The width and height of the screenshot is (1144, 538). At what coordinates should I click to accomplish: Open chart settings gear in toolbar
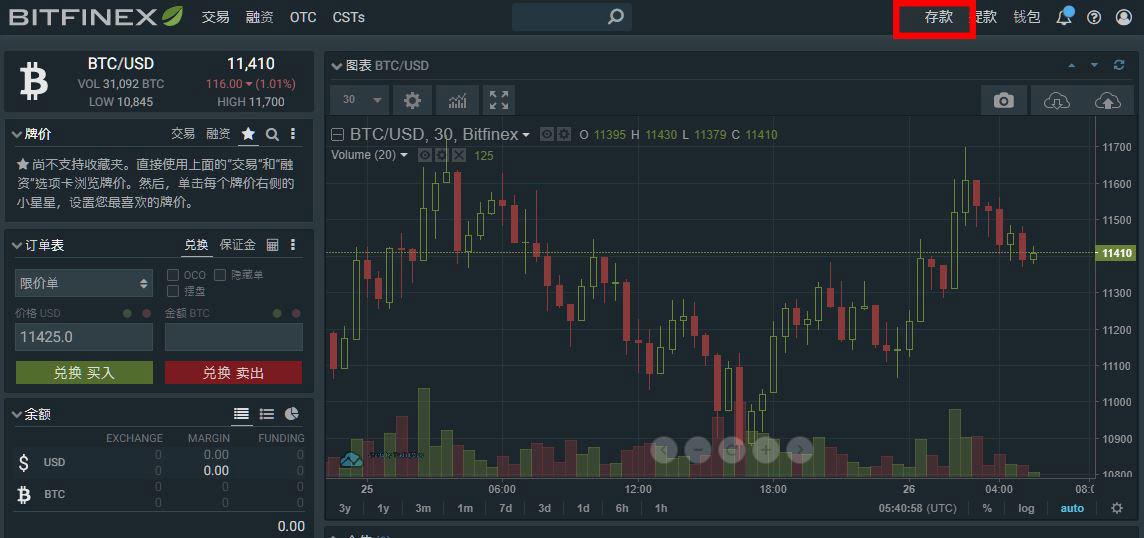pos(412,100)
